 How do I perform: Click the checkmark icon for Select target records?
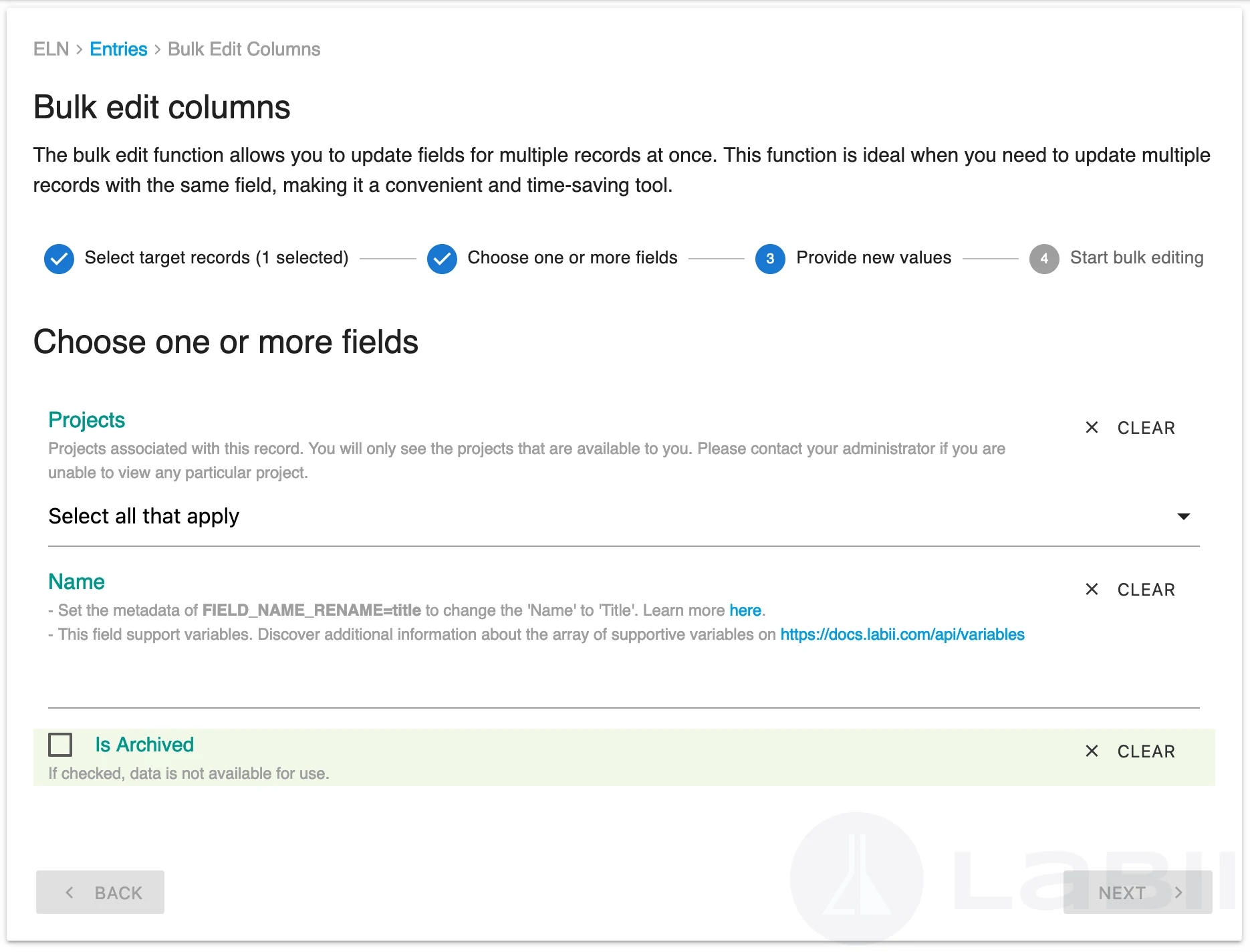(59, 258)
